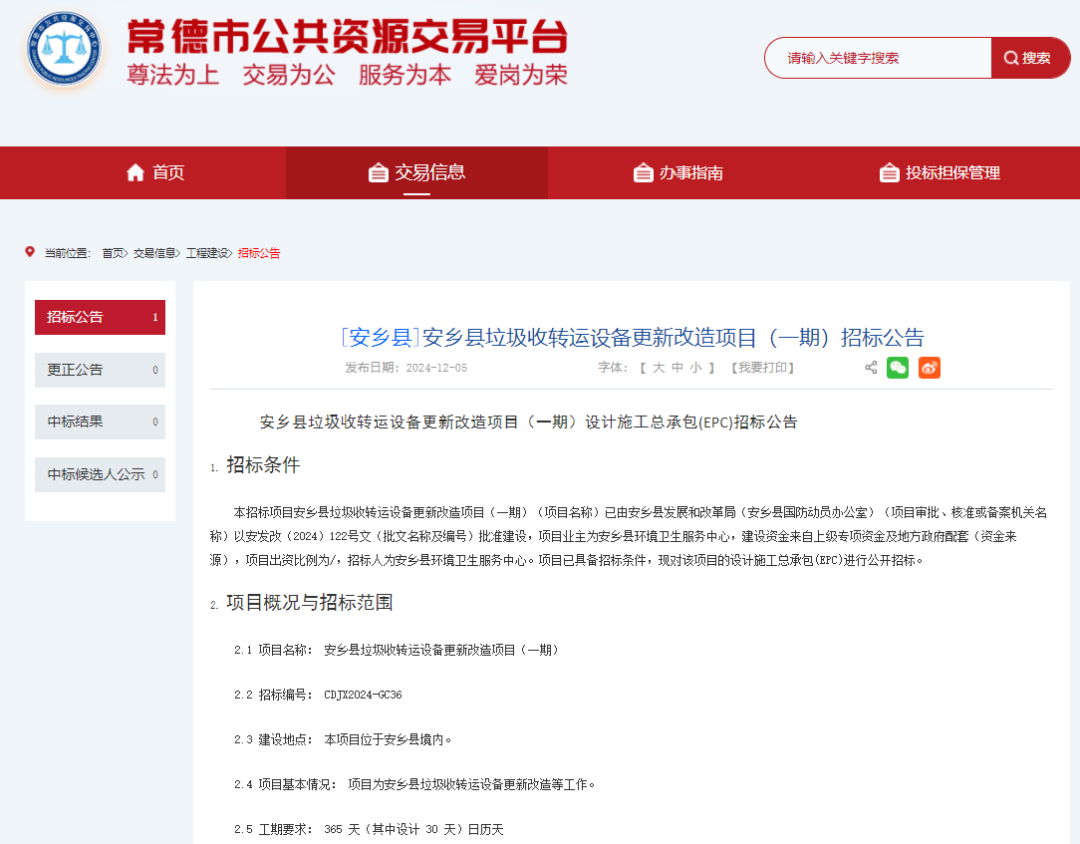Click the 2.5 工期要求 line
The width and height of the screenshot is (1080, 844).
coord(368,829)
